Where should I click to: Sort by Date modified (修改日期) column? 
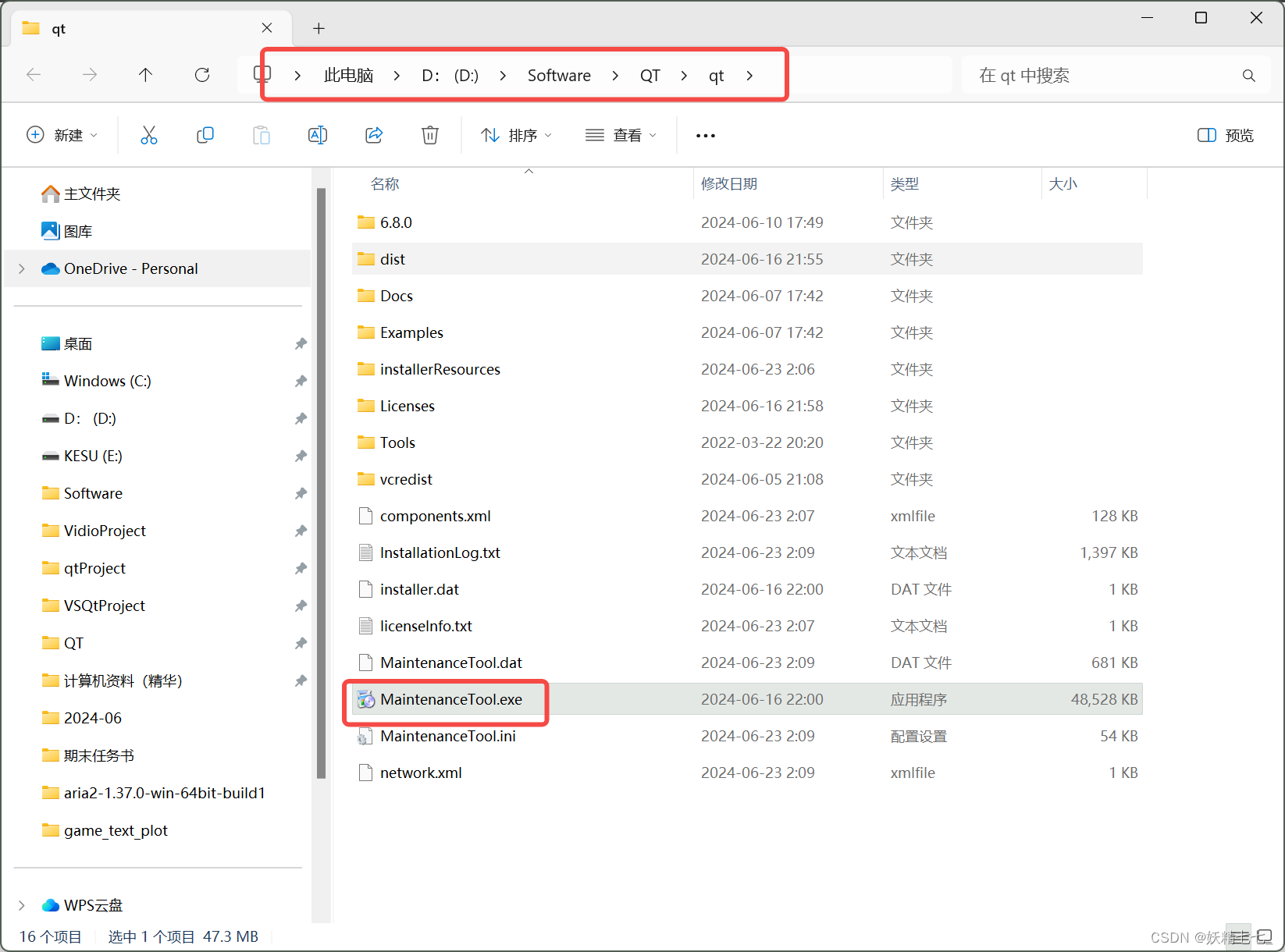tap(729, 184)
